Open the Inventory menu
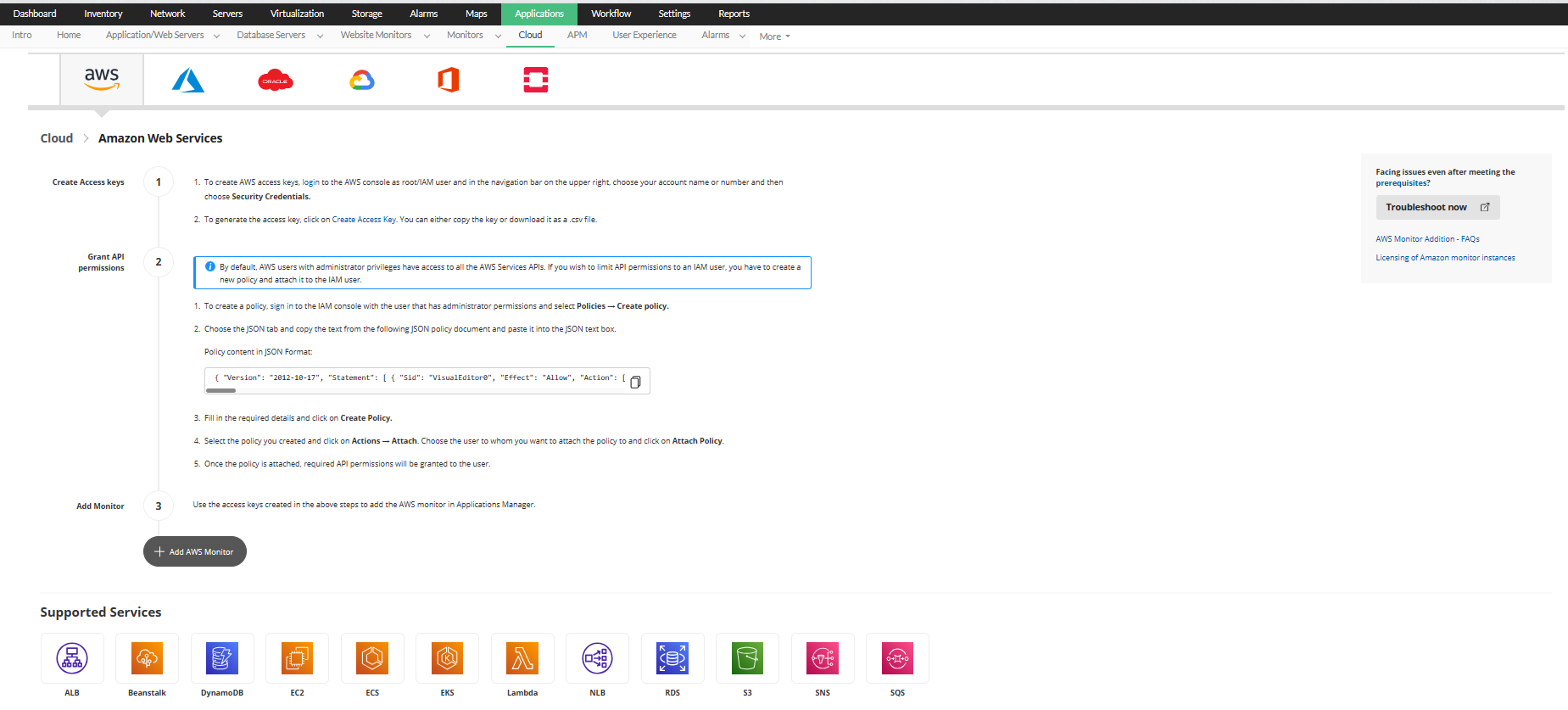Image resolution: width=1568 pixels, height=710 pixels. click(103, 14)
